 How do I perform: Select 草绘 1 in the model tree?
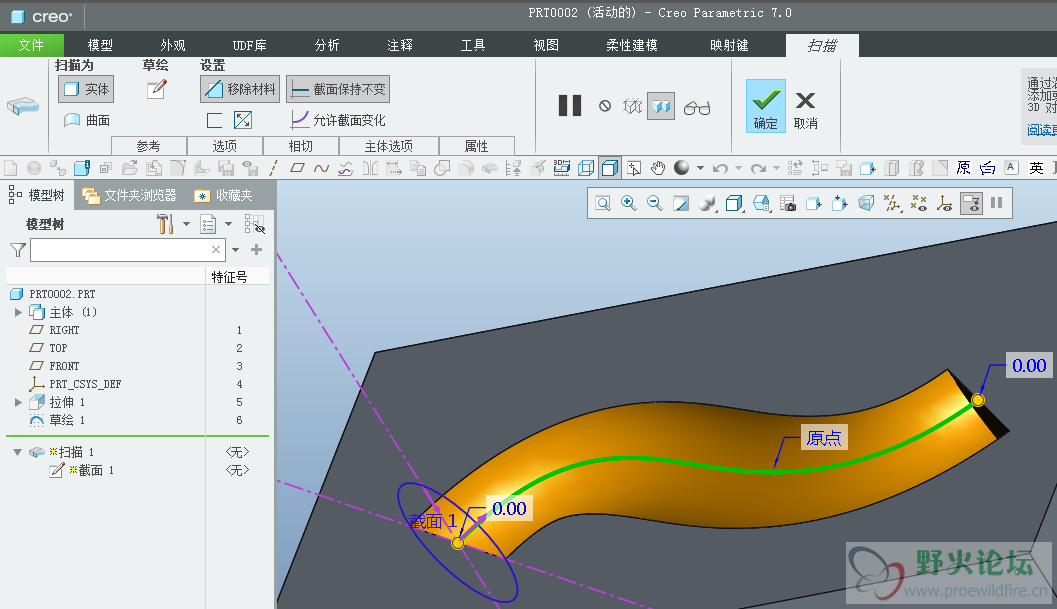point(67,420)
